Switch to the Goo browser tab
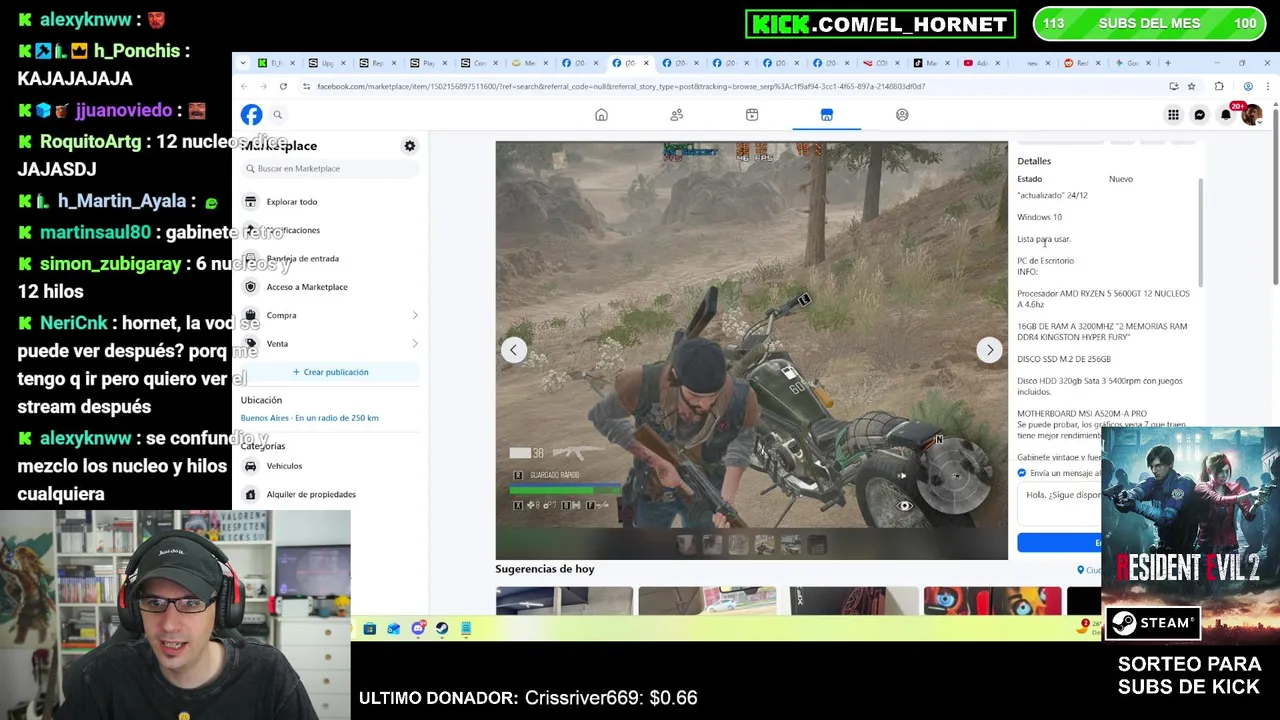Viewport: 1280px width, 720px height. (1132, 63)
